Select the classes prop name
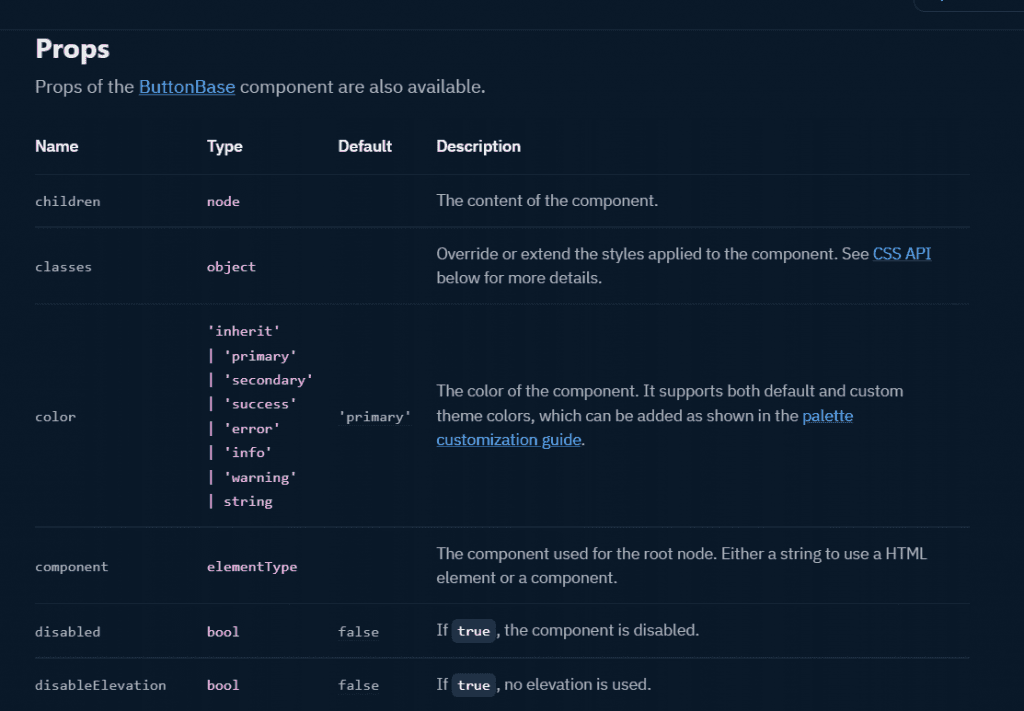This screenshot has width=1024, height=711. tap(63, 267)
